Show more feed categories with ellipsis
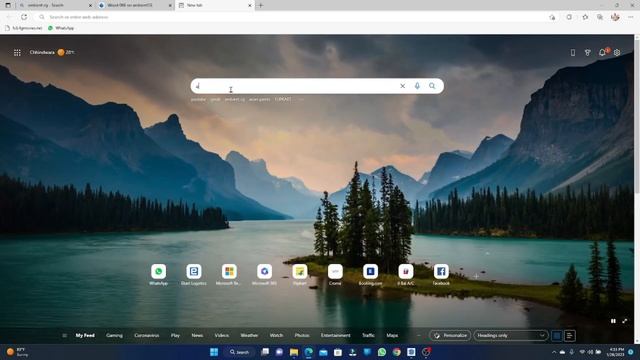The image size is (640, 360). tap(418, 336)
